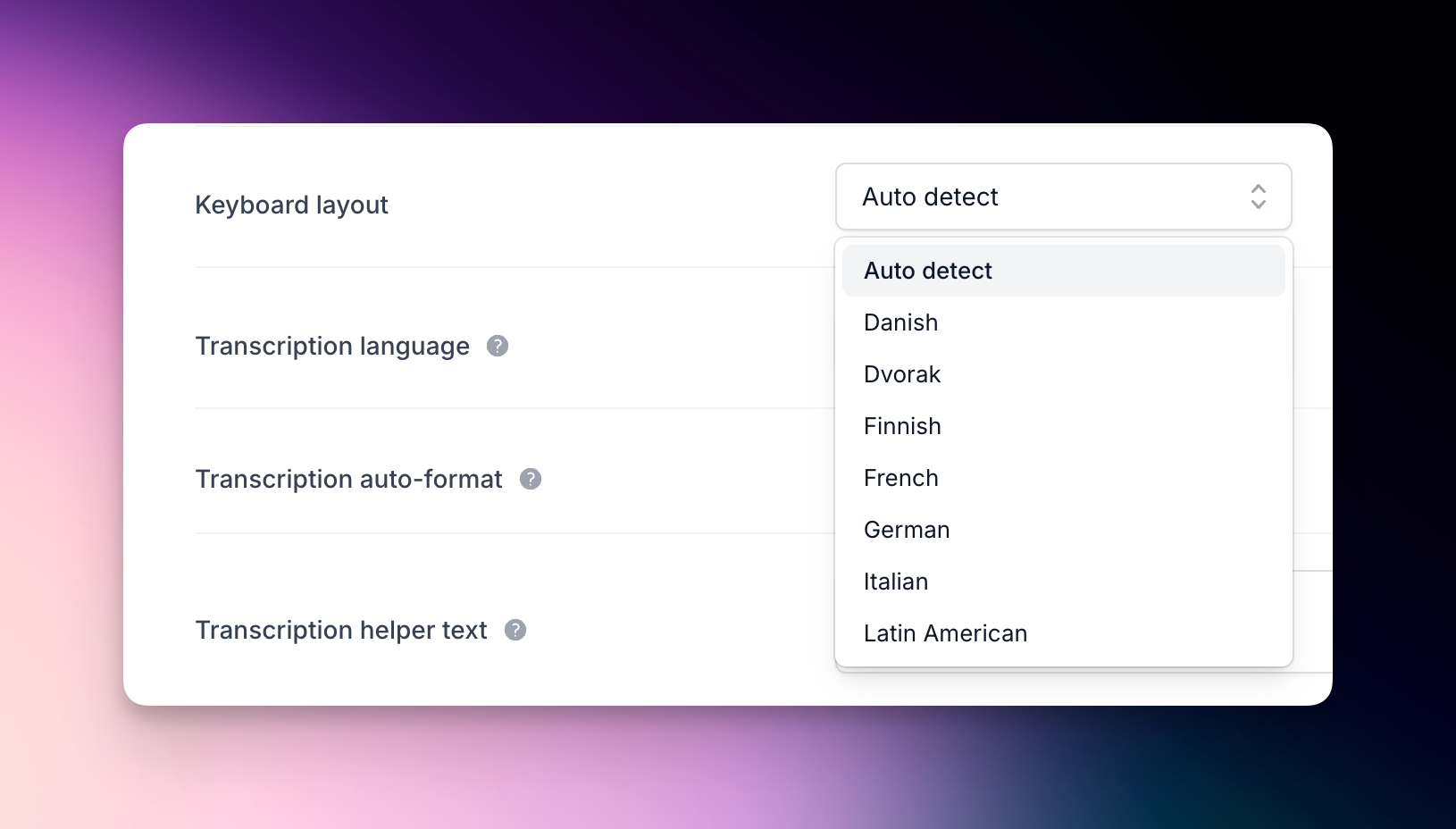1456x829 pixels.
Task: Click the Transcription auto-format label
Action: click(x=348, y=479)
